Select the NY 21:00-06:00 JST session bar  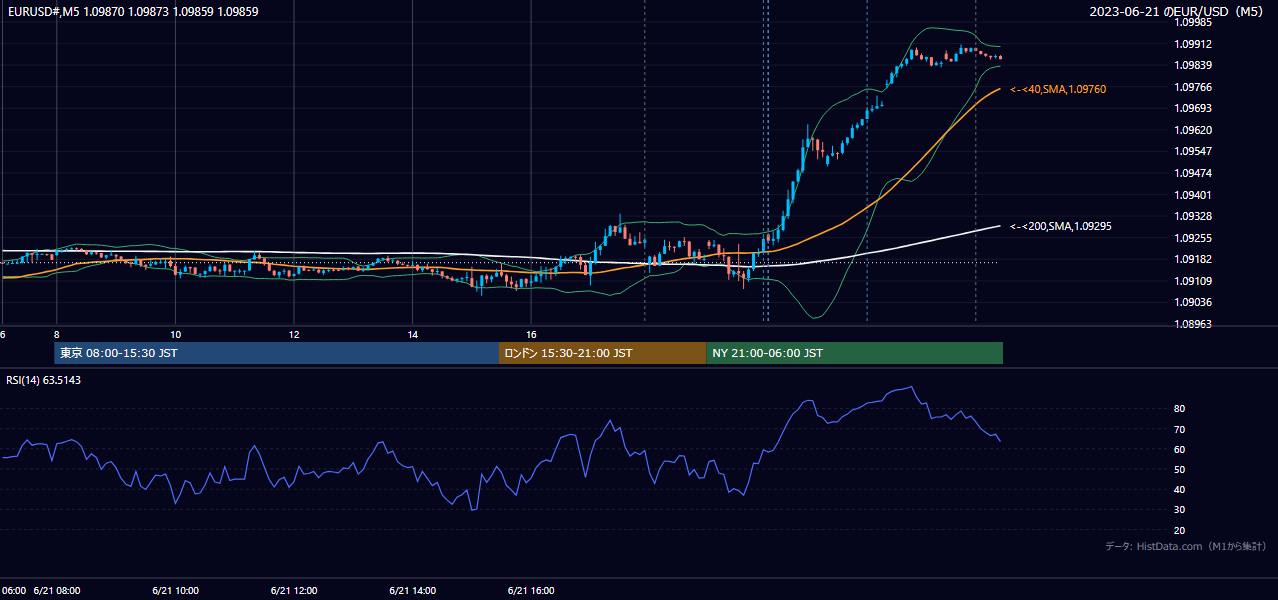[855, 353]
